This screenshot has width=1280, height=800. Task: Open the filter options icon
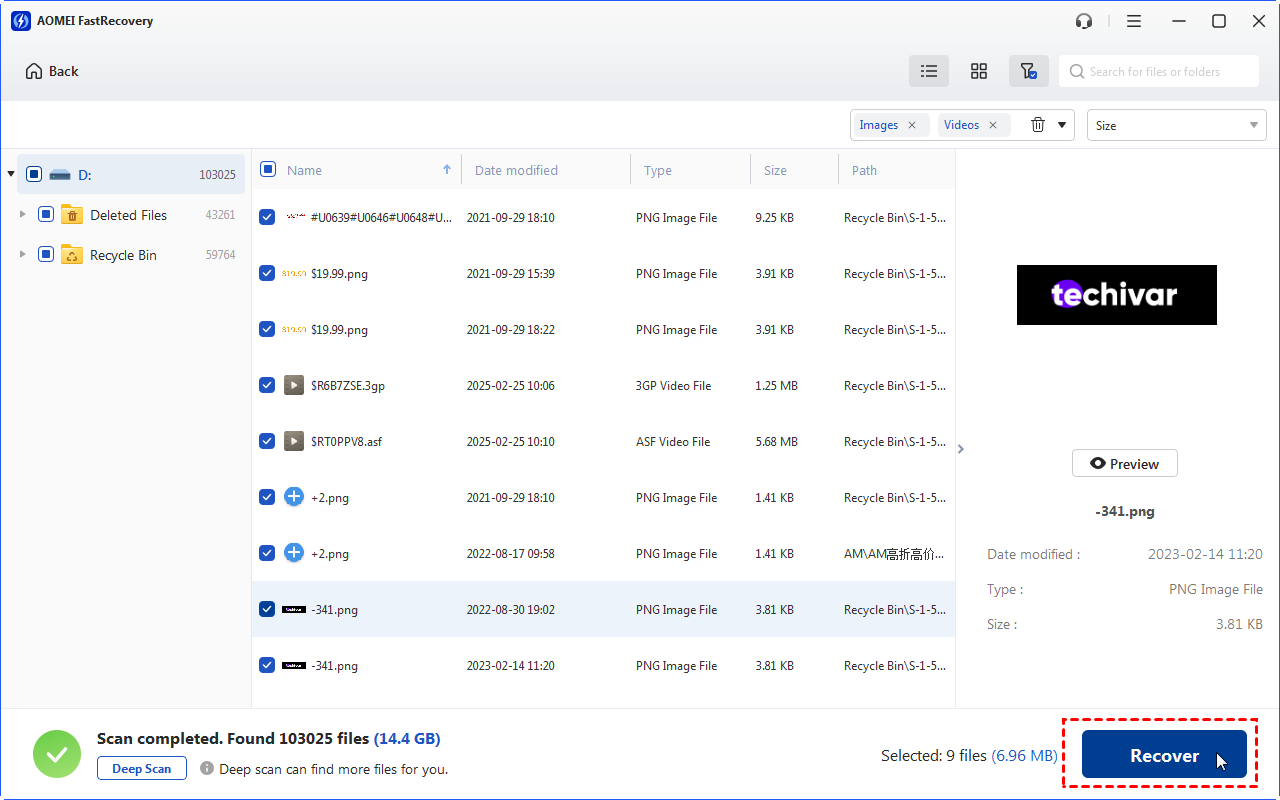(1028, 71)
